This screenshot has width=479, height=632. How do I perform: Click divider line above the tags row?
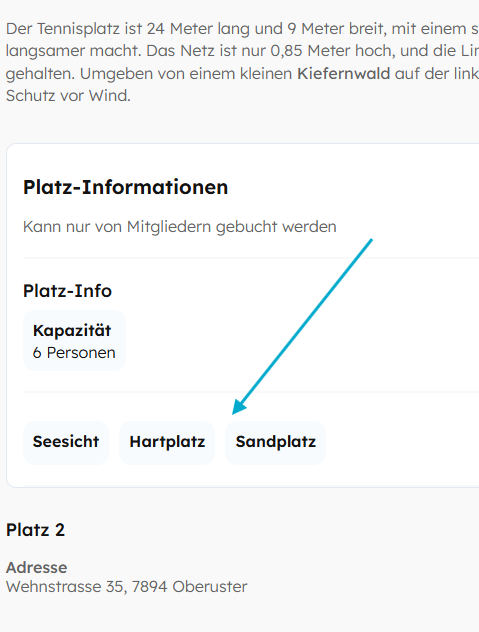tap(251, 391)
